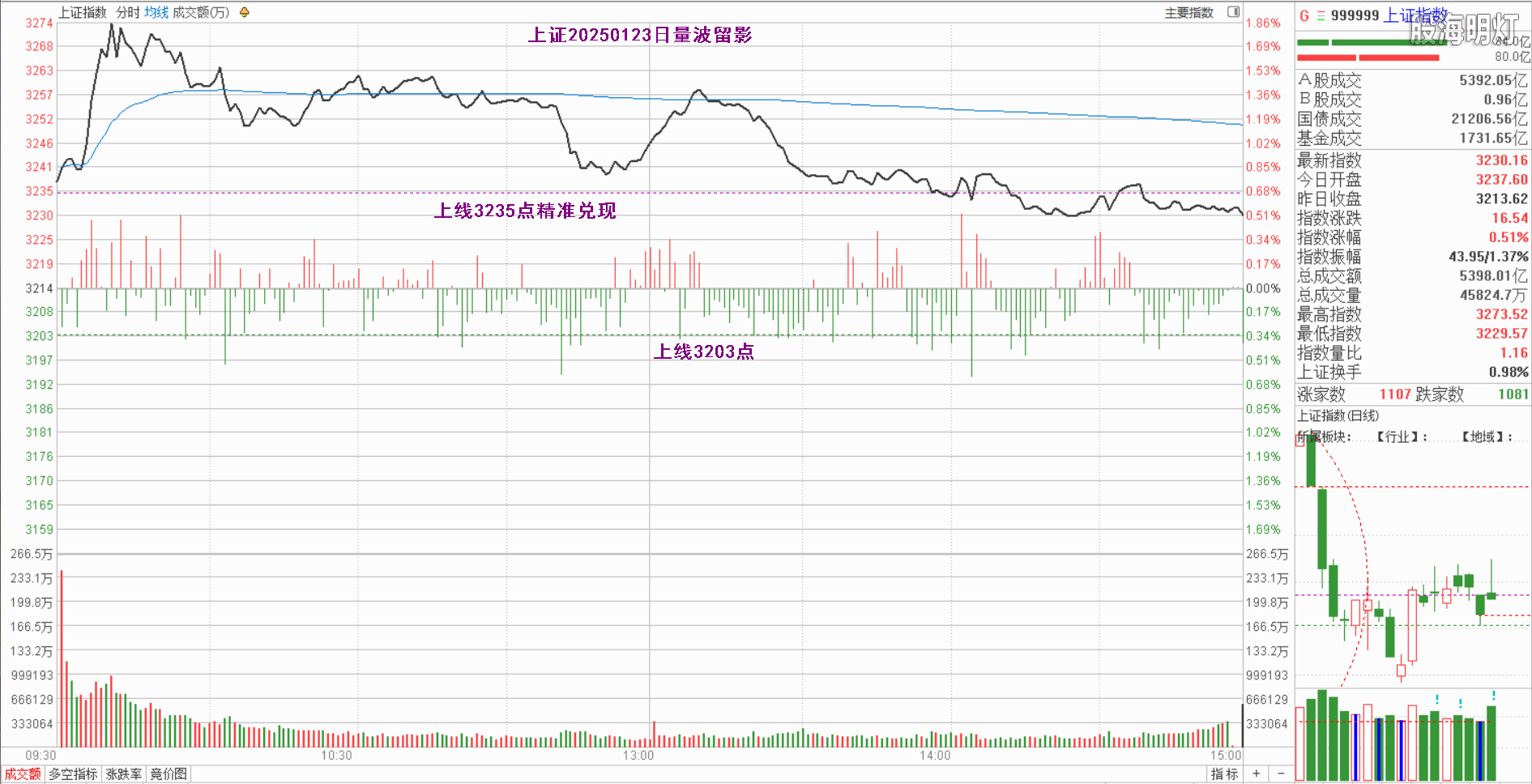Click the 1.86% top percent axis label
The width and height of the screenshot is (1532, 784).
1263,23
